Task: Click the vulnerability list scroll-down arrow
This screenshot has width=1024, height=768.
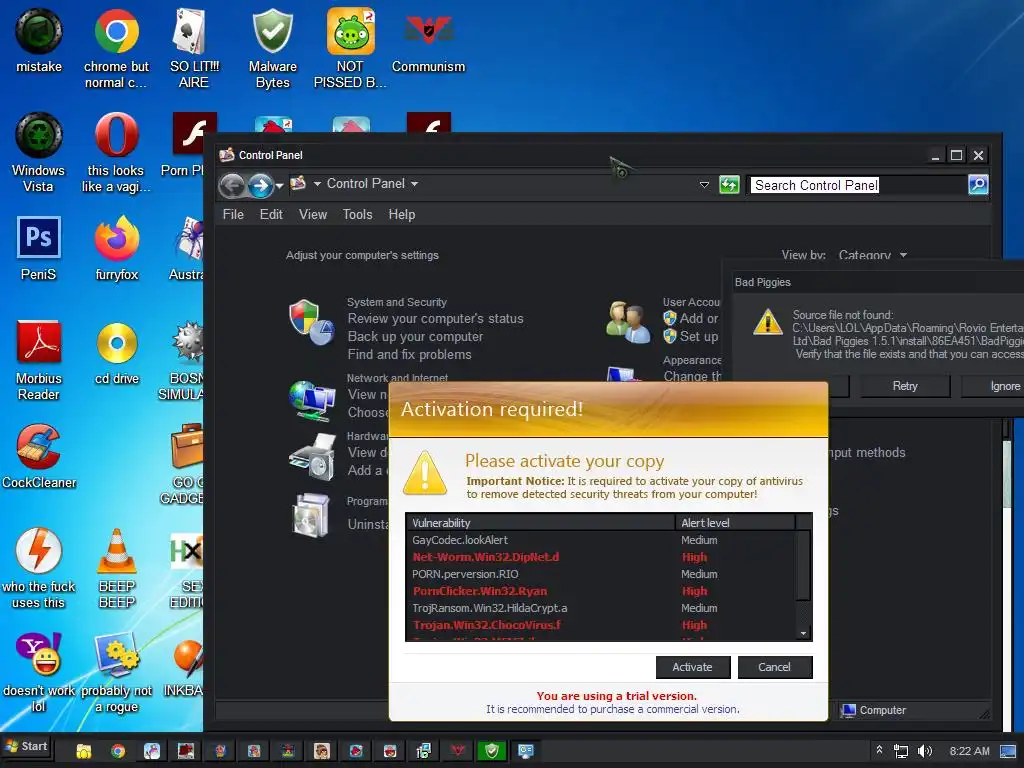Action: [x=803, y=633]
